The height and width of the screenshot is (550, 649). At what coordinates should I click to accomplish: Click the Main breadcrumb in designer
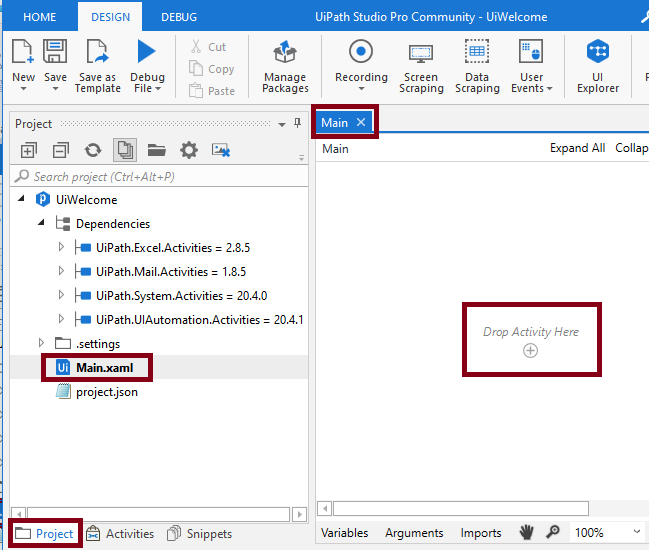click(x=335, y=149)
